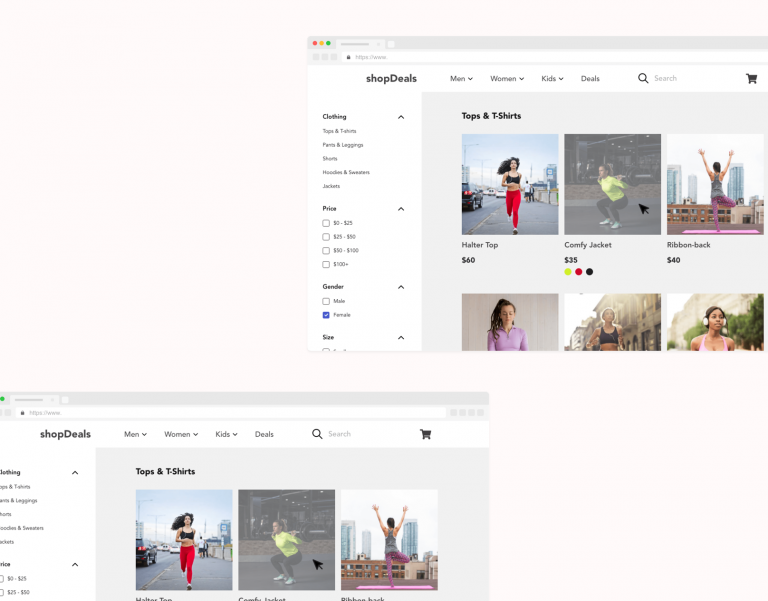Open the Ribbon-back product photo in upper window

tap(714, 184)
